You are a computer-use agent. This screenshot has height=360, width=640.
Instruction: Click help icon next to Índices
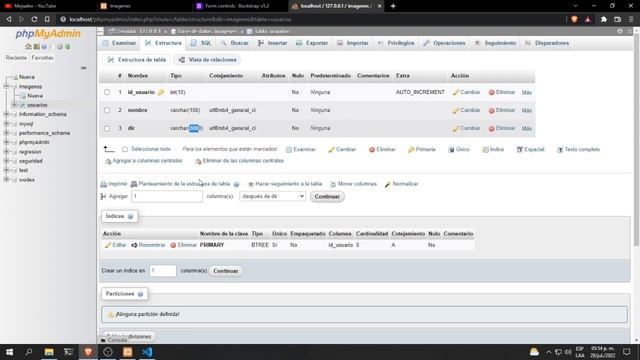click(x=130, y=216)
